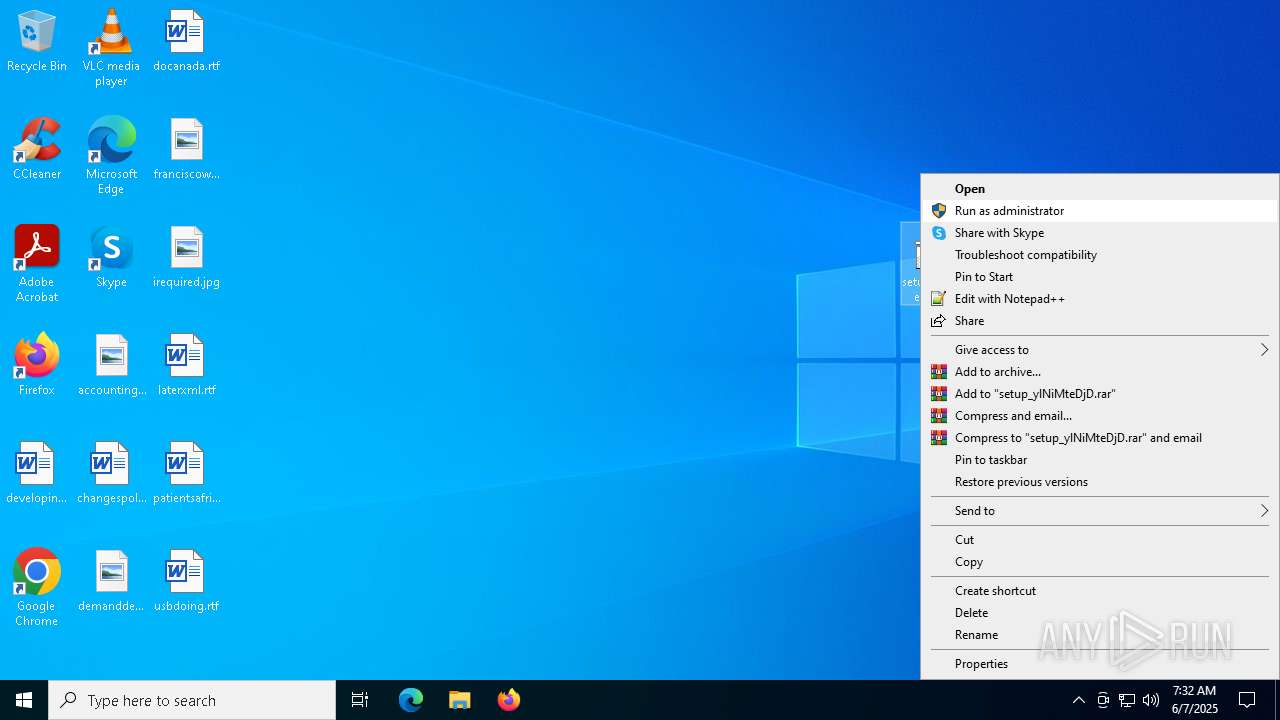Select Pin to Start
1280x720 pixels.
pos(1100,277)
